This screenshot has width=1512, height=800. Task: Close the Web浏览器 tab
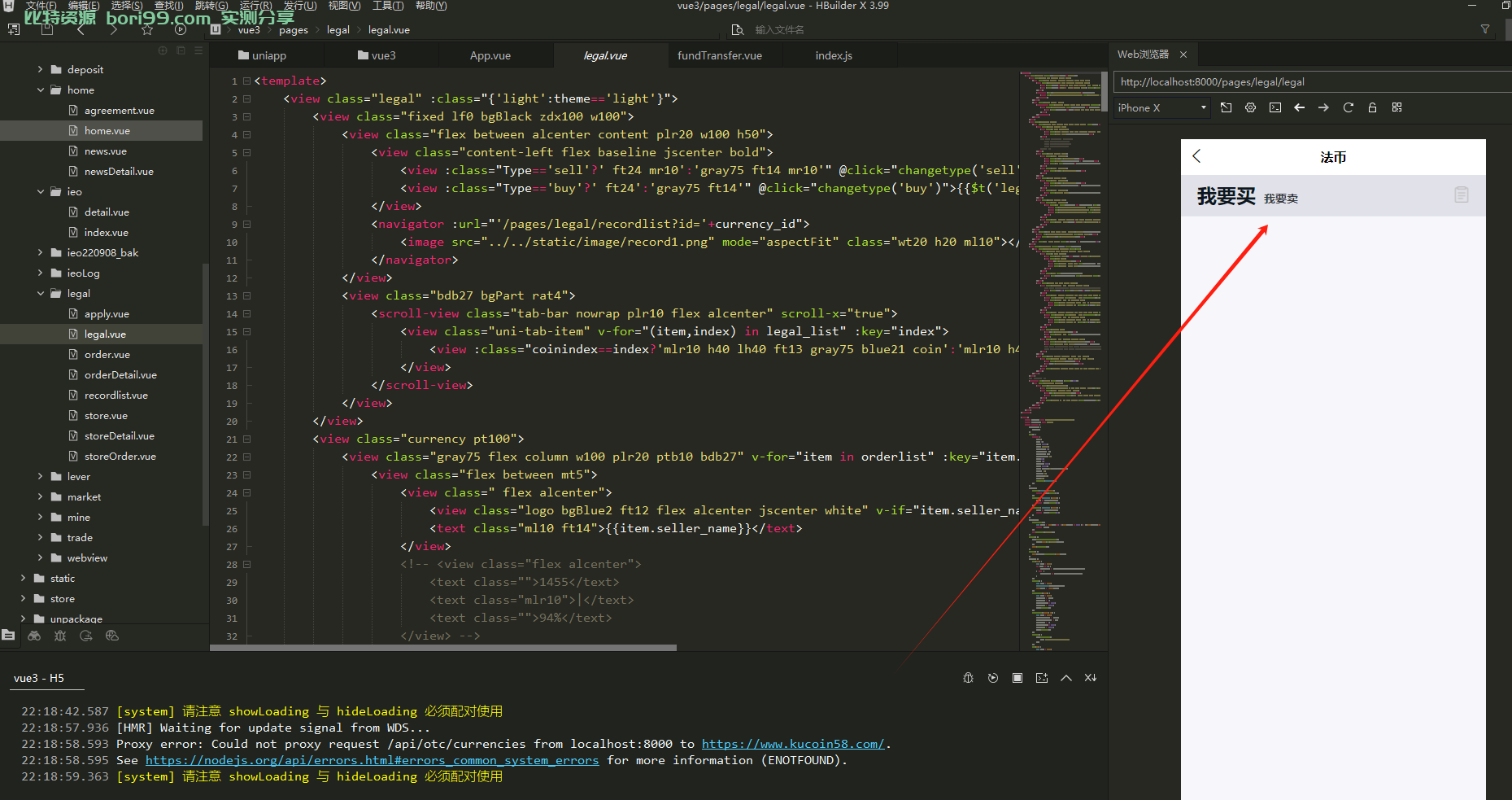pyautogui.click(x=1183, y=55)
